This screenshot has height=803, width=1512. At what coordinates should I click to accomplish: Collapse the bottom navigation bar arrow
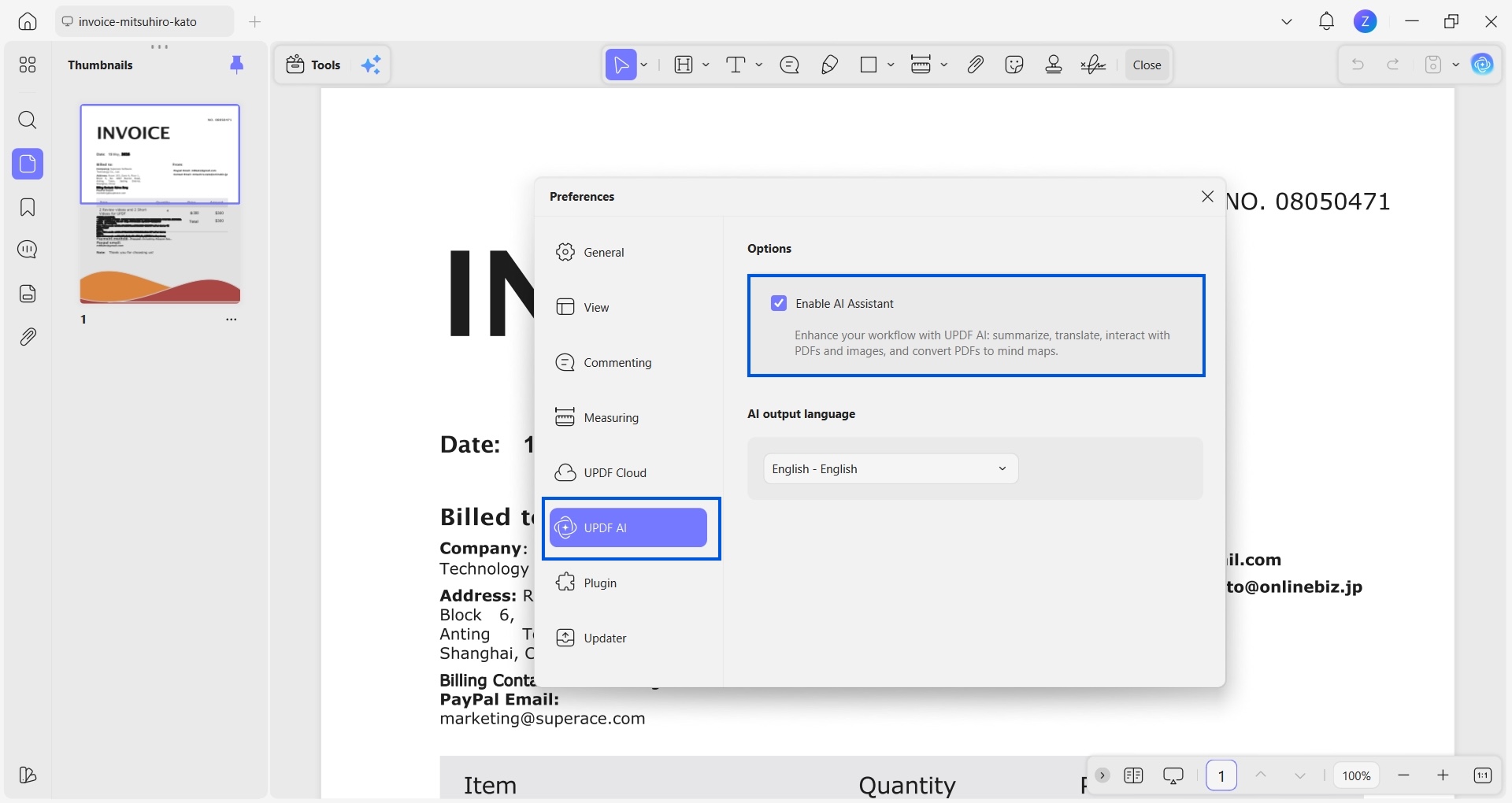click(x=1102, y=775)
